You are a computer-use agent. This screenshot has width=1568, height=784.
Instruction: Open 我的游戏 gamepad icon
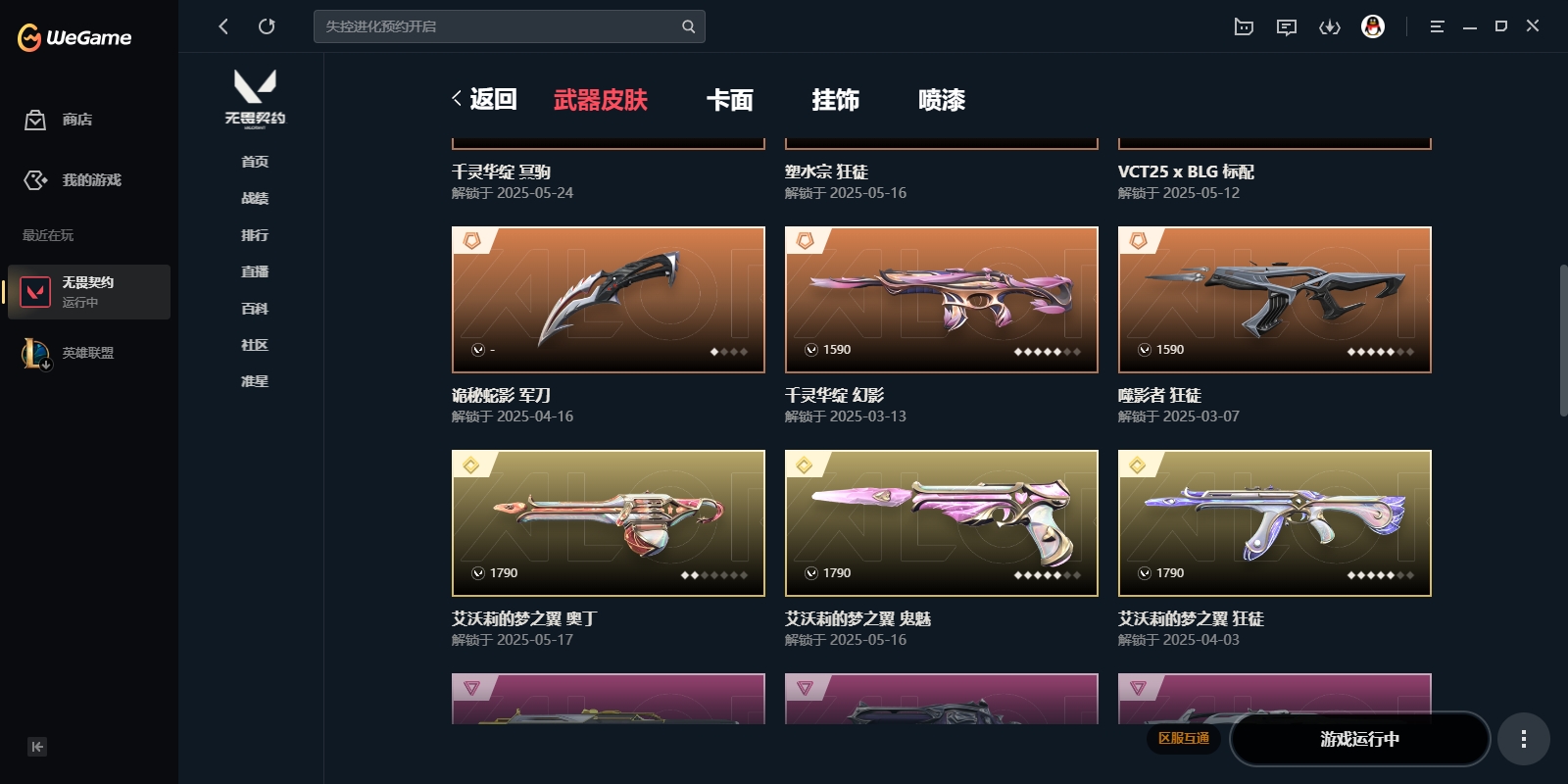click(x=35, y=180)
